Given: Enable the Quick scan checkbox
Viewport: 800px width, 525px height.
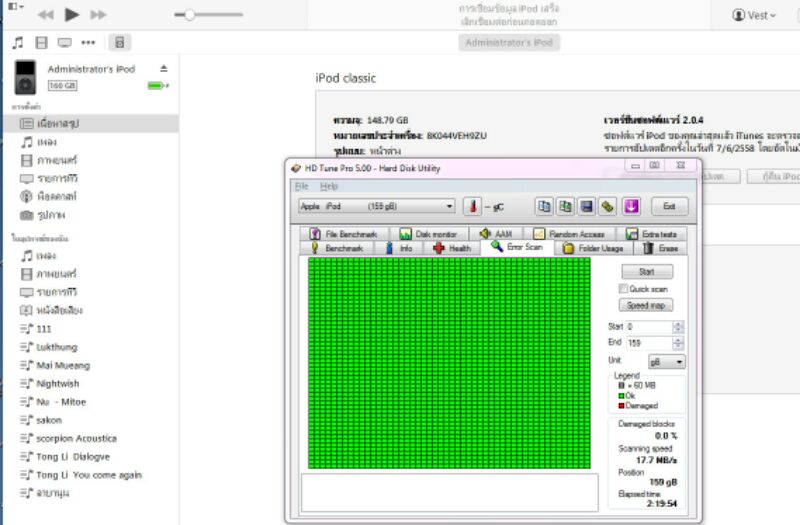Looking at the screenshot, I should pyautogui.click(x=622, y=288).
